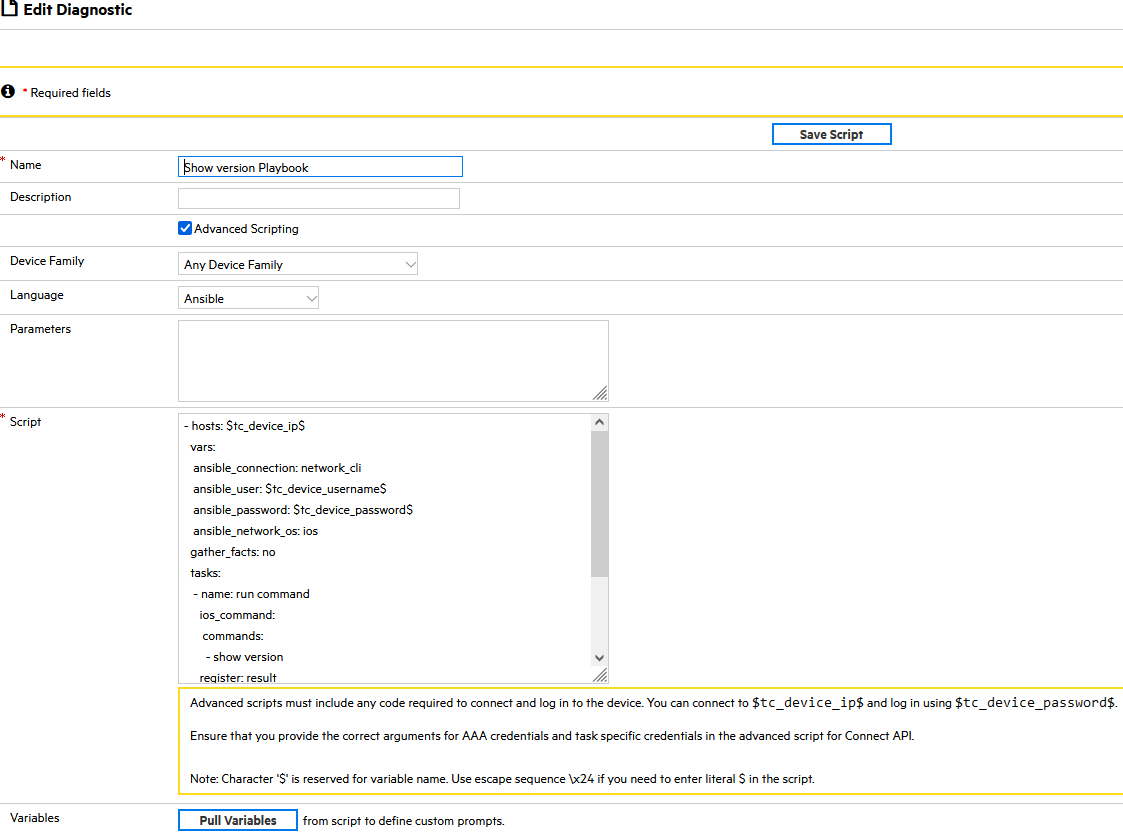The height and width of the screenshot is (833, 1123).
Task: Disable the Advanced Scripting checkbox
Action: tap(184, 227)
